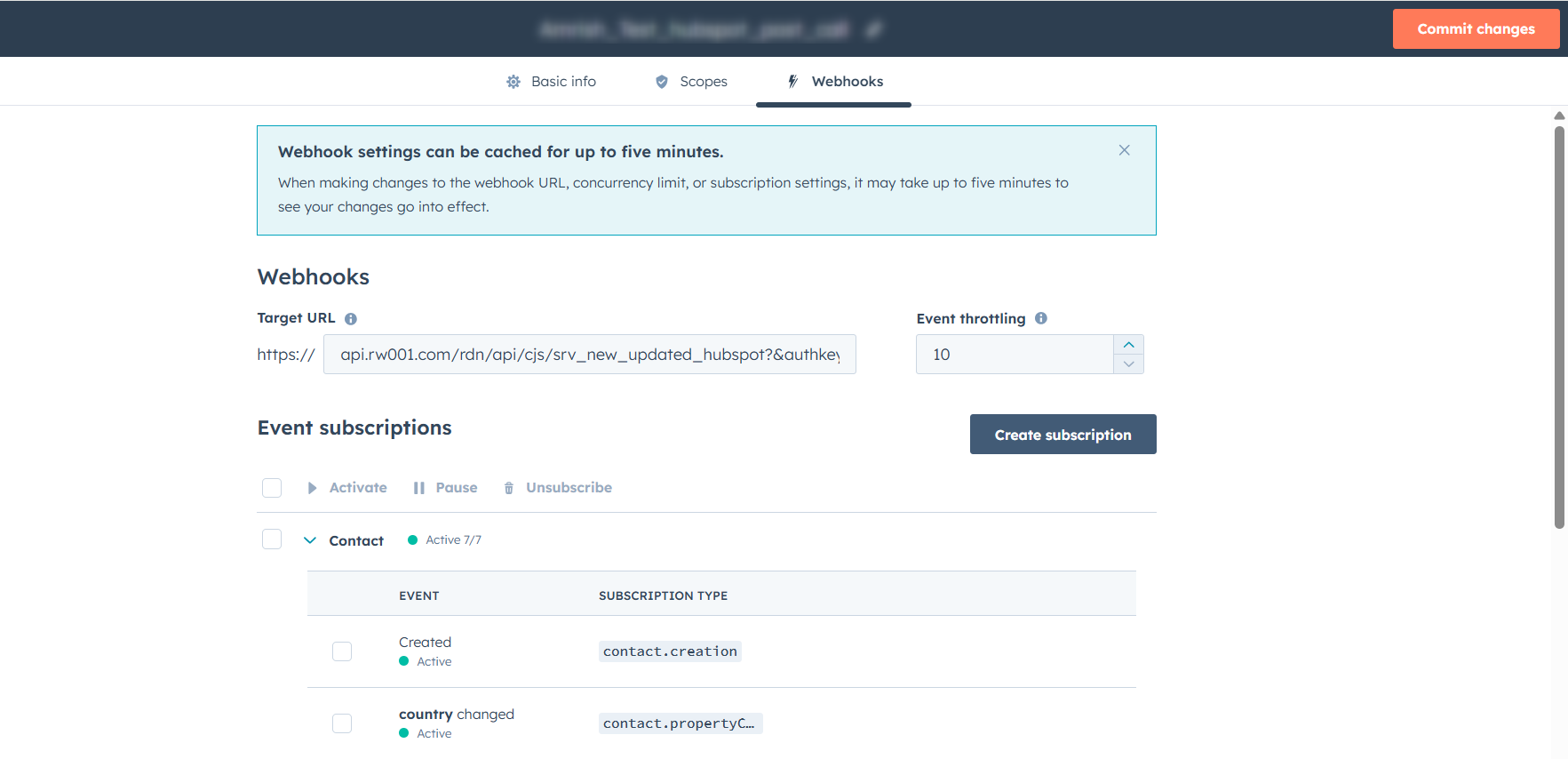Click the Pause icon in bulk actions
Viewport: 1568px width, 759px height.
(418, 488)
